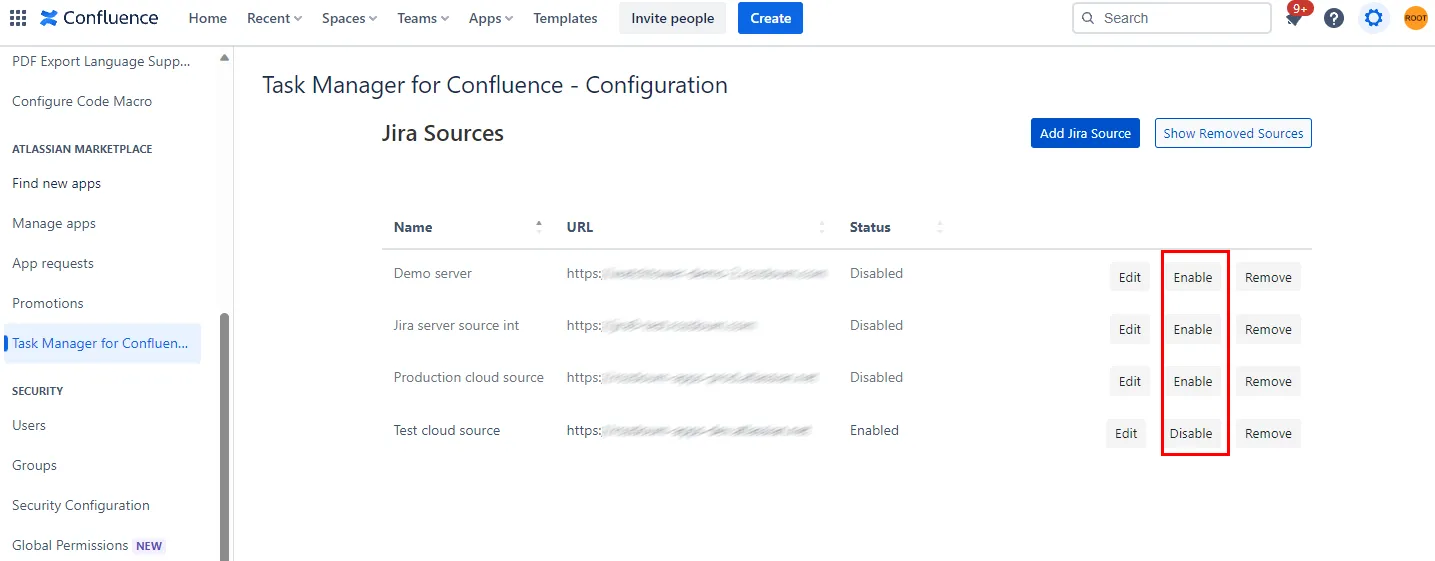Open Groups under Security
The width and height of the screenshot is (1435, 561).
click(34, 465)
